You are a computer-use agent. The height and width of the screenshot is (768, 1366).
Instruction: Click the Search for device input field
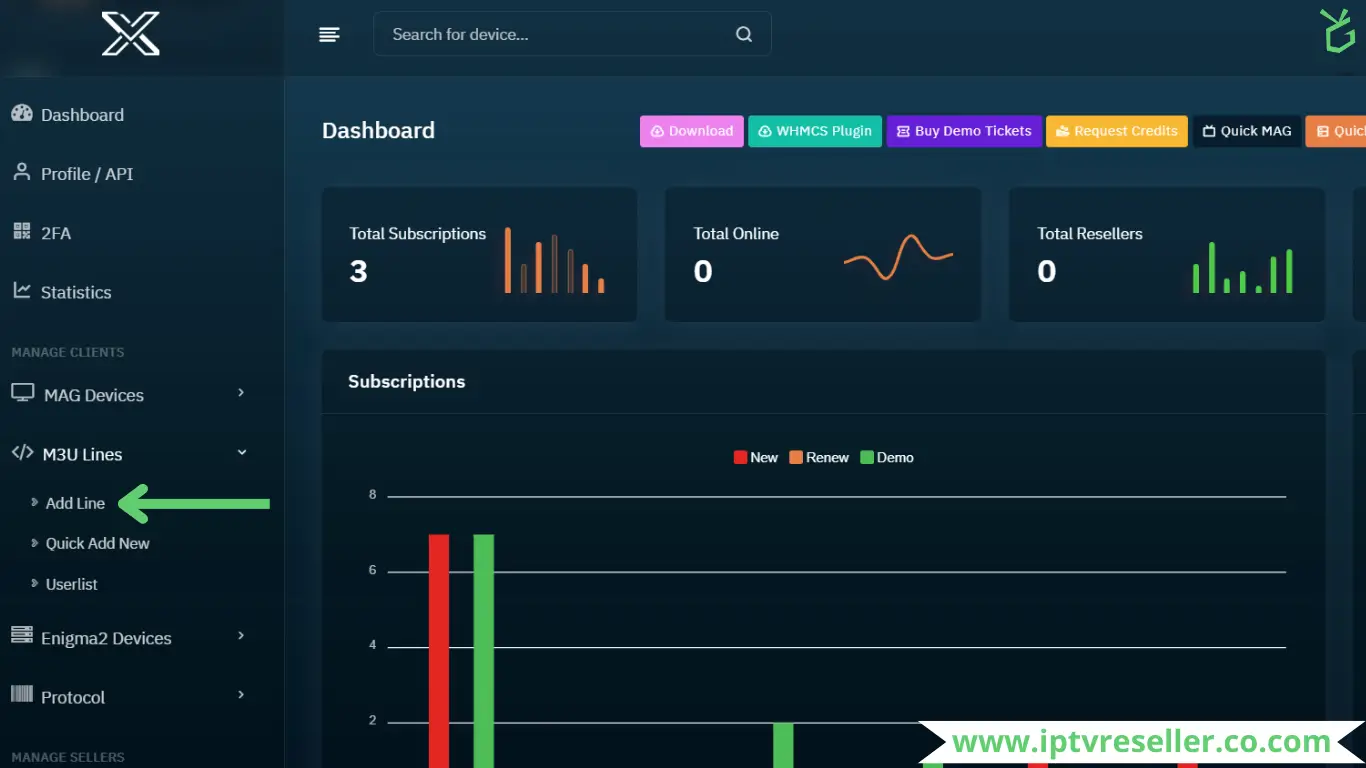[x=555, y=35]
